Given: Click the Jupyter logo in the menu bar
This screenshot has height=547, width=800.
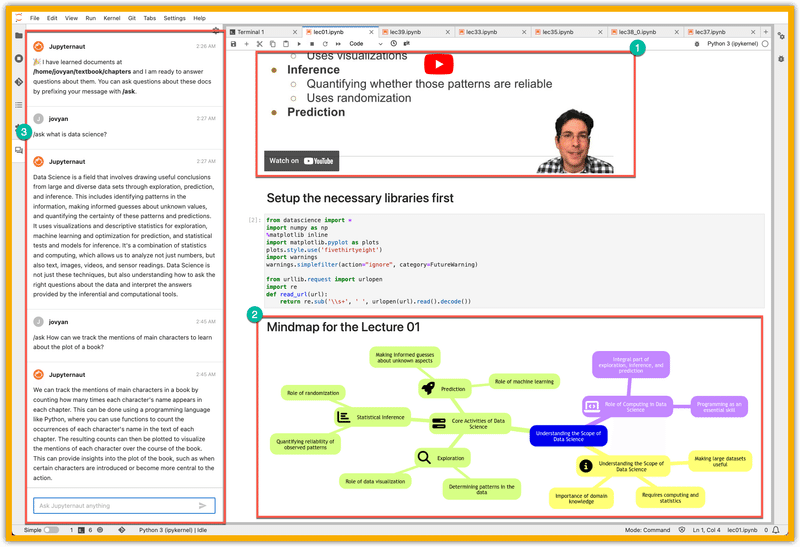Looking at the screenshot, I should click(x=19, y=18).
